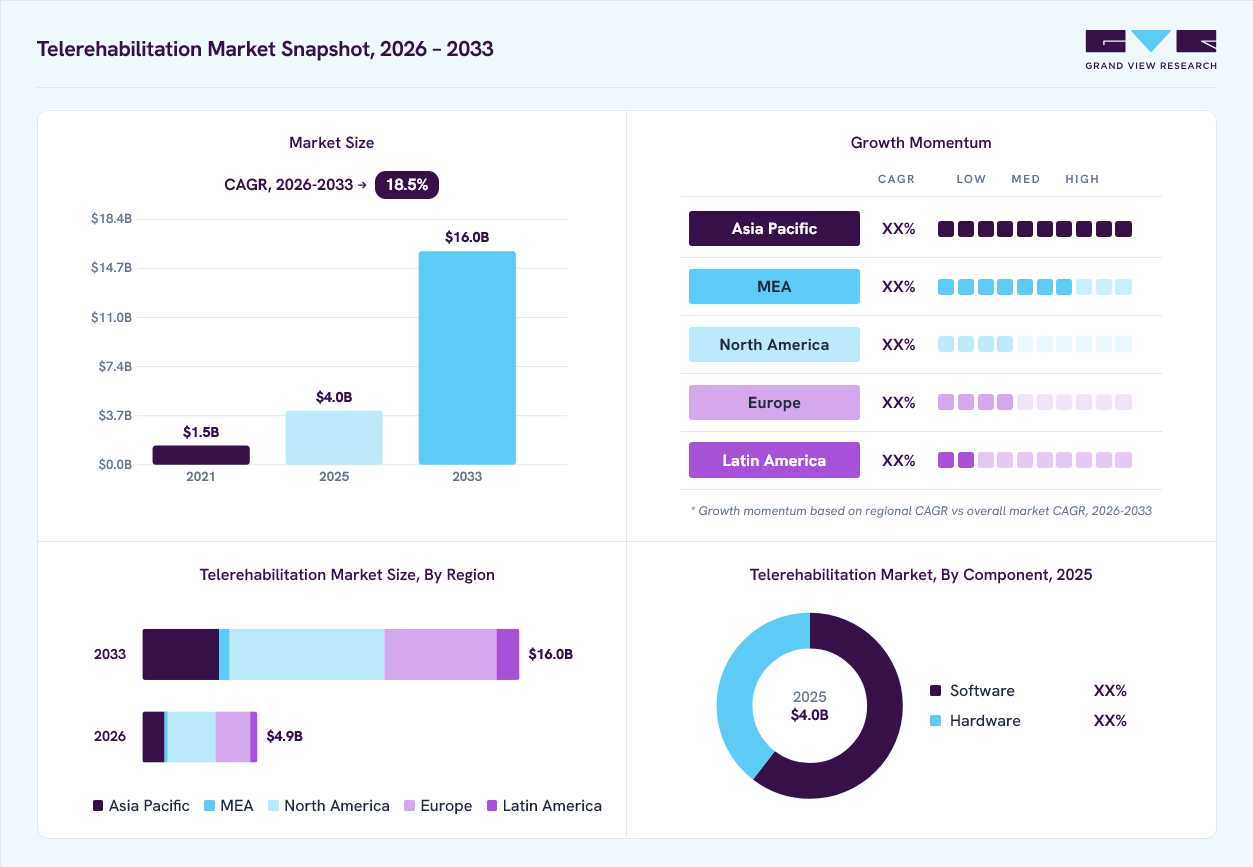The width and height of the screenshot is (1253, 867).
Task: Click the MED column header
Action: tap(1026, 179)
